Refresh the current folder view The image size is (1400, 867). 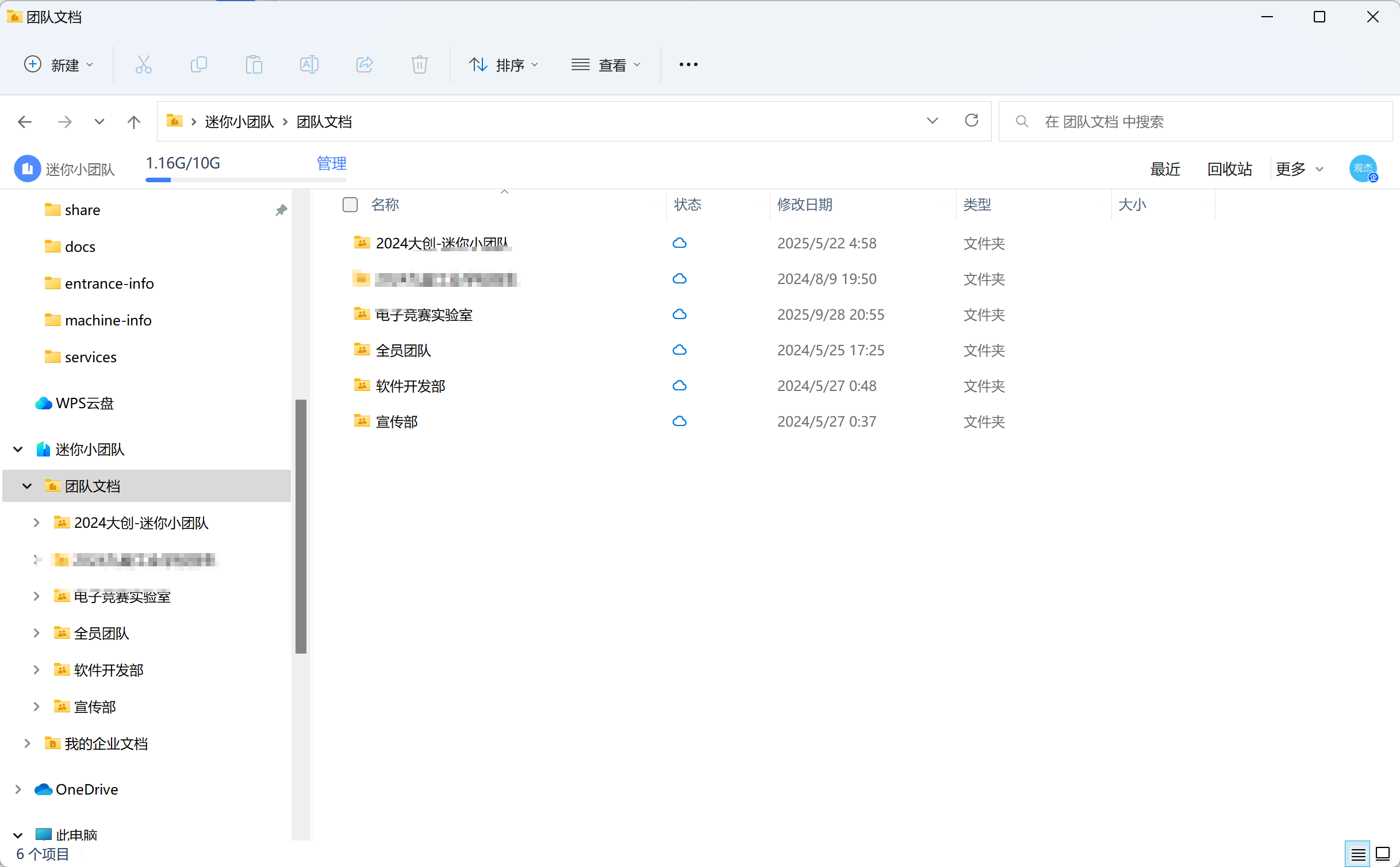pos(971,121)
